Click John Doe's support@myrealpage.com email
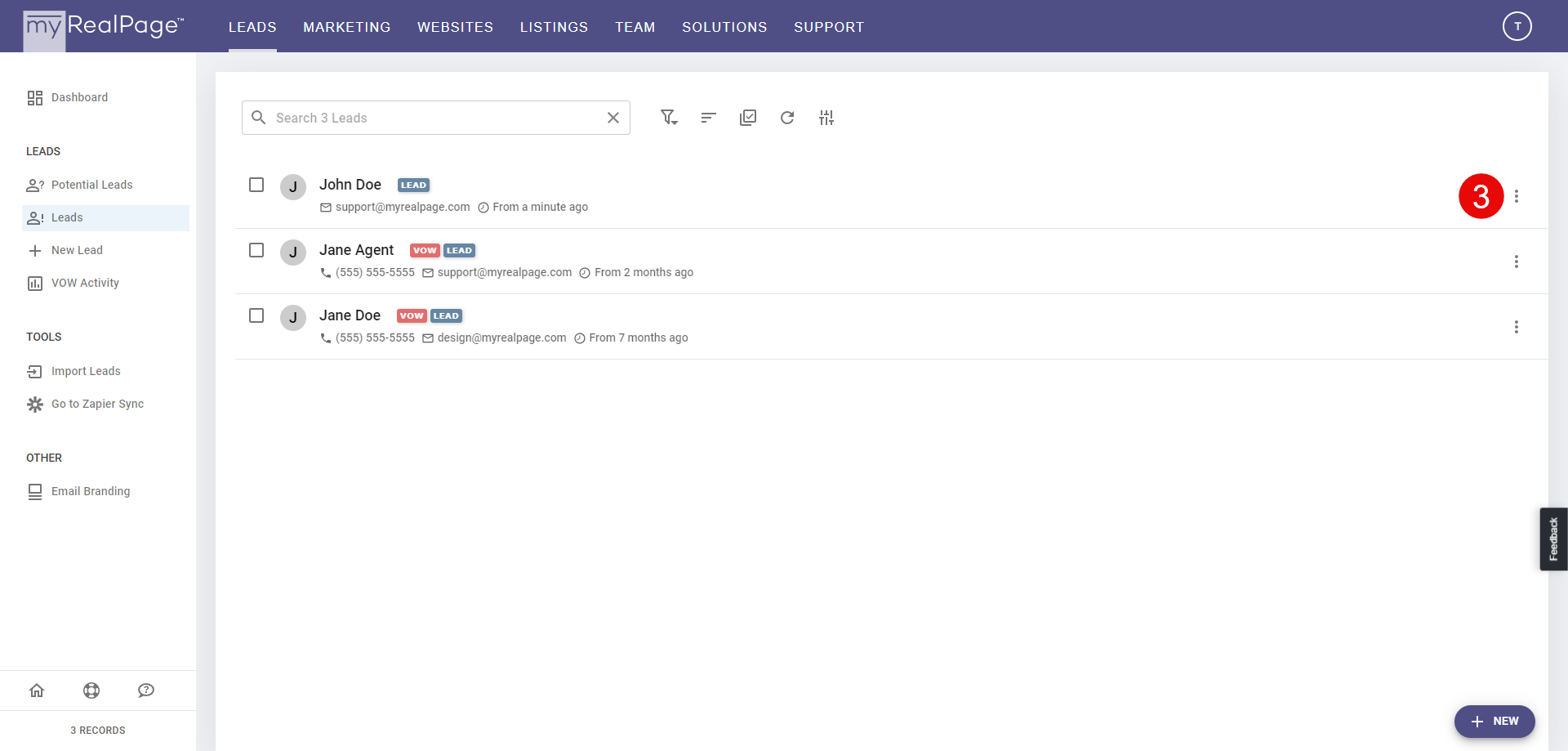The width and height of the screenshot is (1568, 751). (403, 207)
